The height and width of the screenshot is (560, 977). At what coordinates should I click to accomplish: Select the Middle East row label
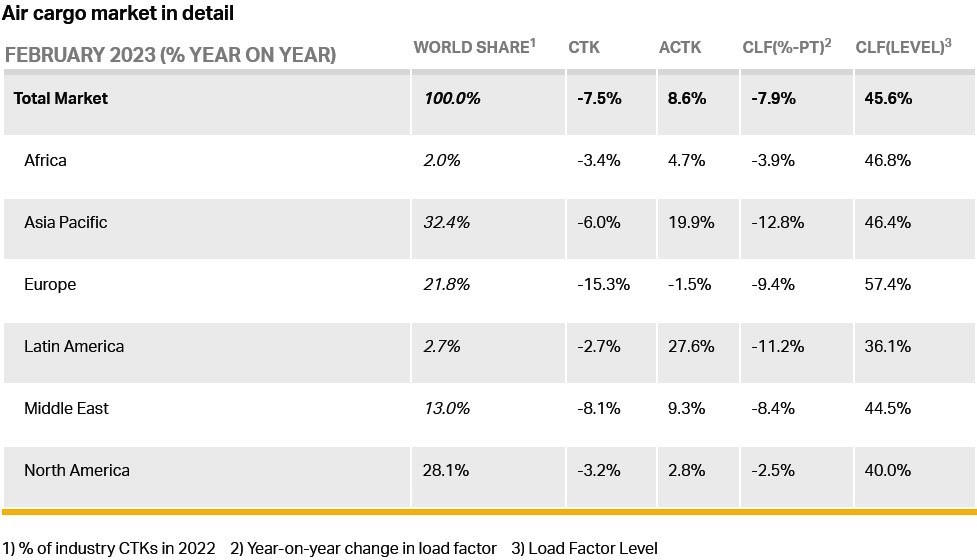(67, 408)
